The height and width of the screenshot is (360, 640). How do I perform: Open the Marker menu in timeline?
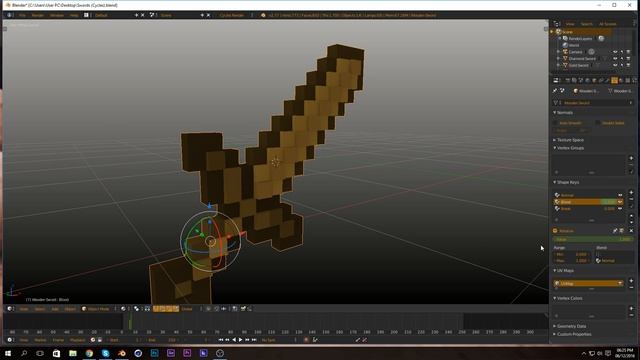(x=40, y=340)
